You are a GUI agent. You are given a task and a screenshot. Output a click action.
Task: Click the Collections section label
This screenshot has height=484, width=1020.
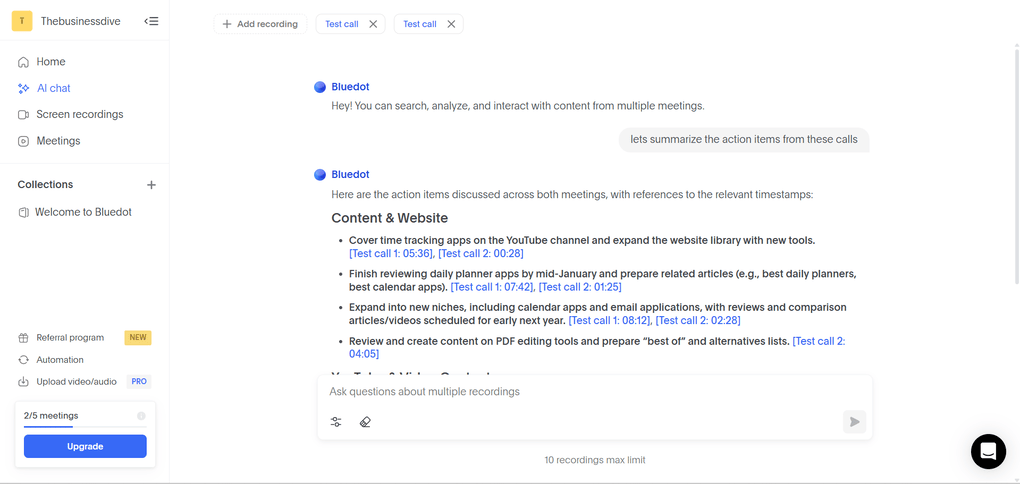click(x=46, y=185)
